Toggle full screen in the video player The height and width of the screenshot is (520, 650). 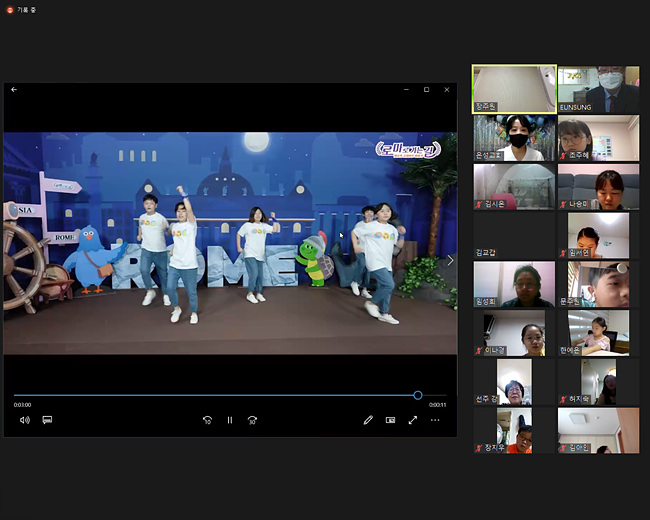point(412,420)
